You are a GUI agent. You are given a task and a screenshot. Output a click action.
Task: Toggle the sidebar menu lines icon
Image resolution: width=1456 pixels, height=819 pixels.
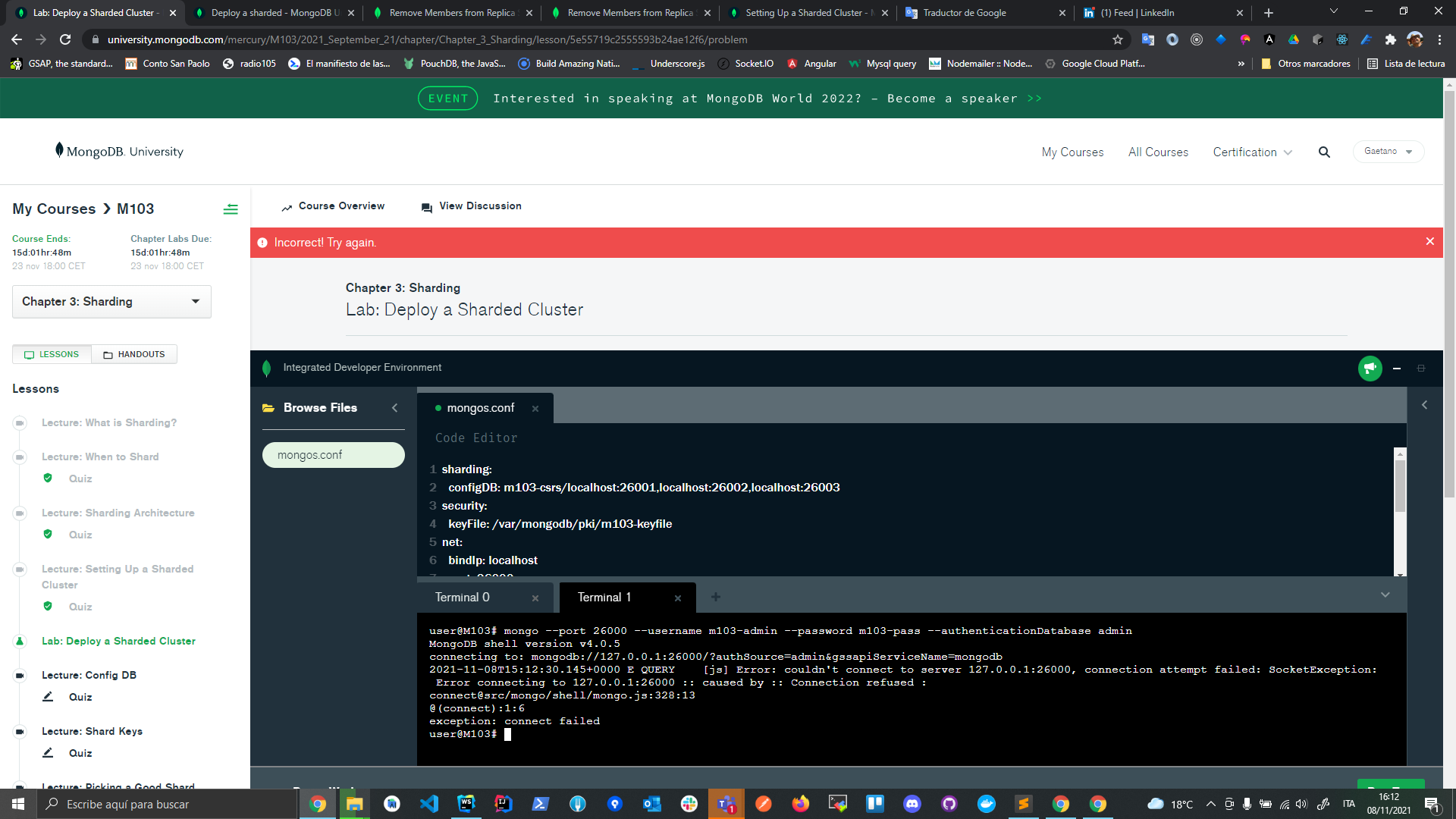(231, 209)
